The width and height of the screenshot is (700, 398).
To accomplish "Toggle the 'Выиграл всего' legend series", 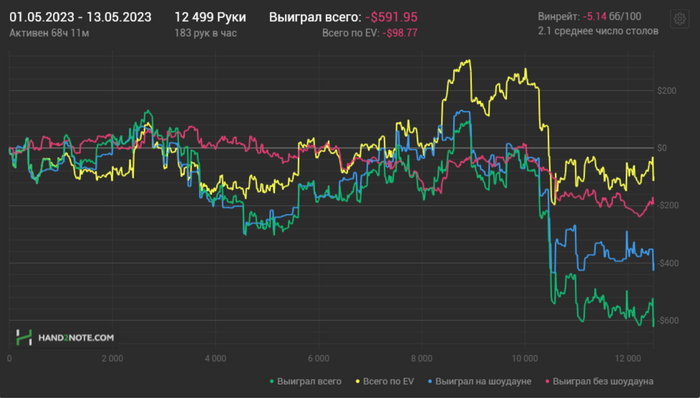I will pyautogui.click(x=305, y=381).
